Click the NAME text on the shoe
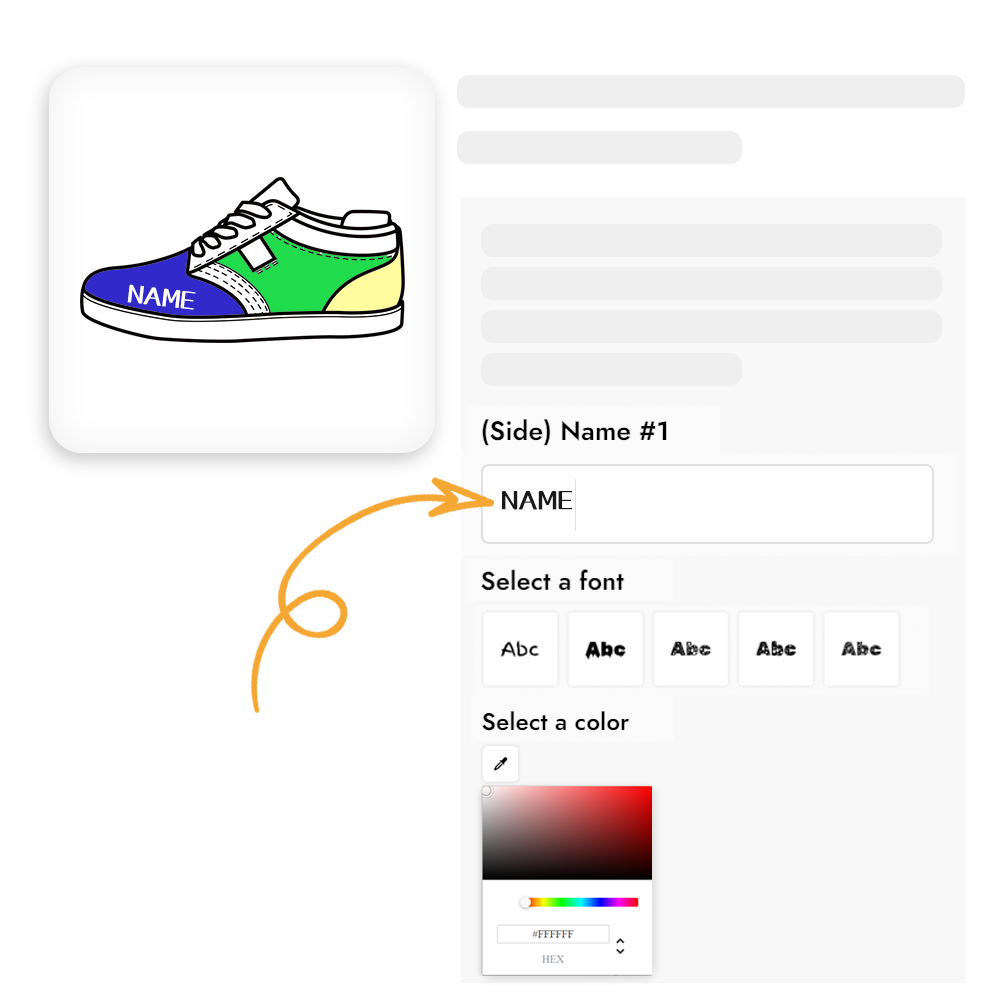This screenshot has height=1000, width=1000. click(x=161, y=297)
